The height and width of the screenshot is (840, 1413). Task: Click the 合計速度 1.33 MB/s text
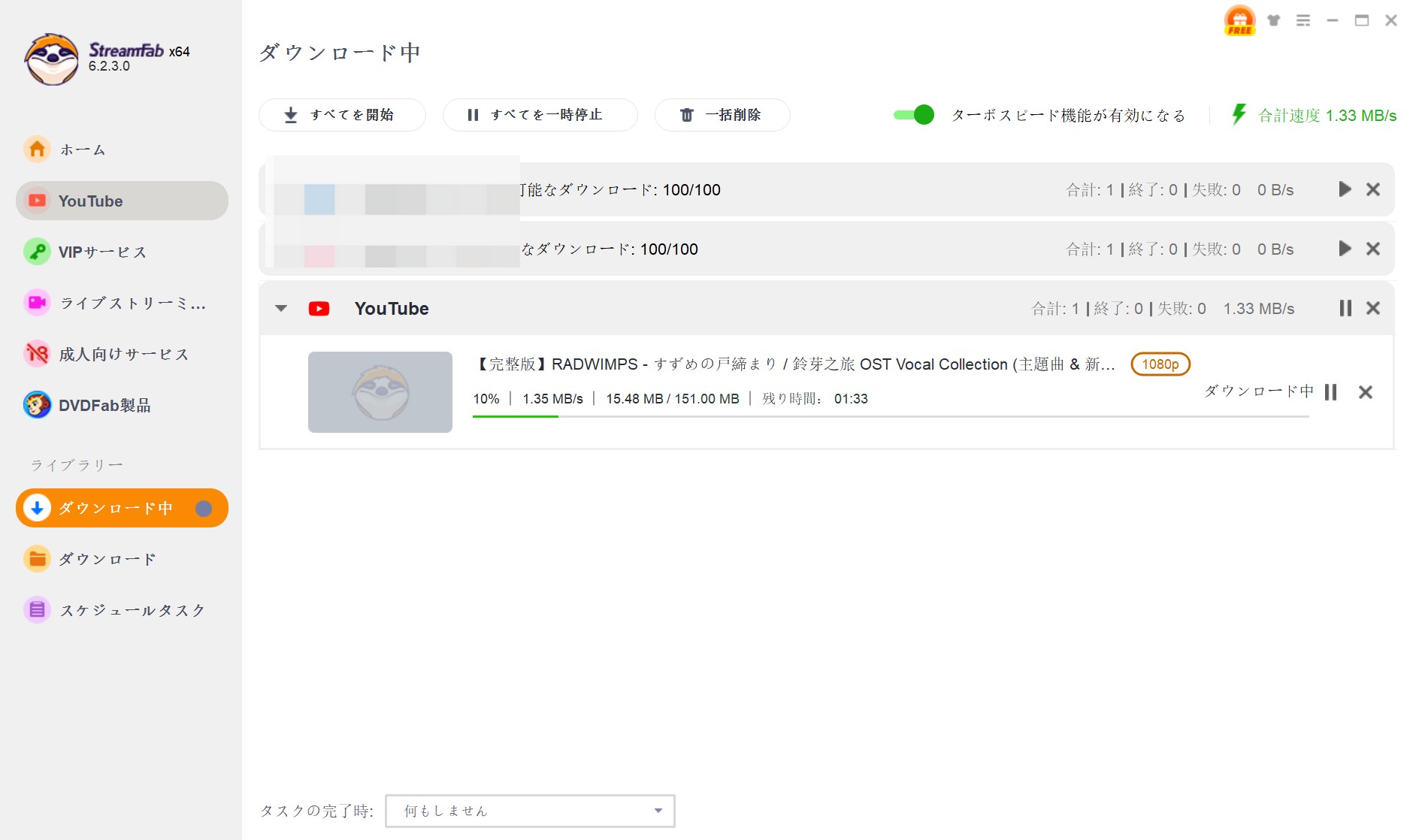(1327, 116)
